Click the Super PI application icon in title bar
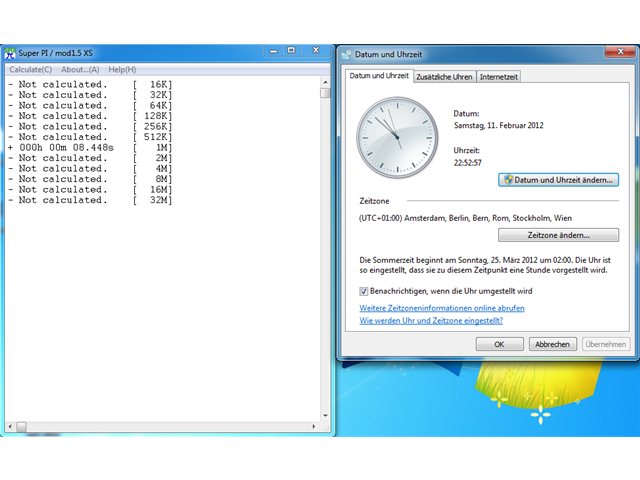640x480 pixels. (10, 53)
